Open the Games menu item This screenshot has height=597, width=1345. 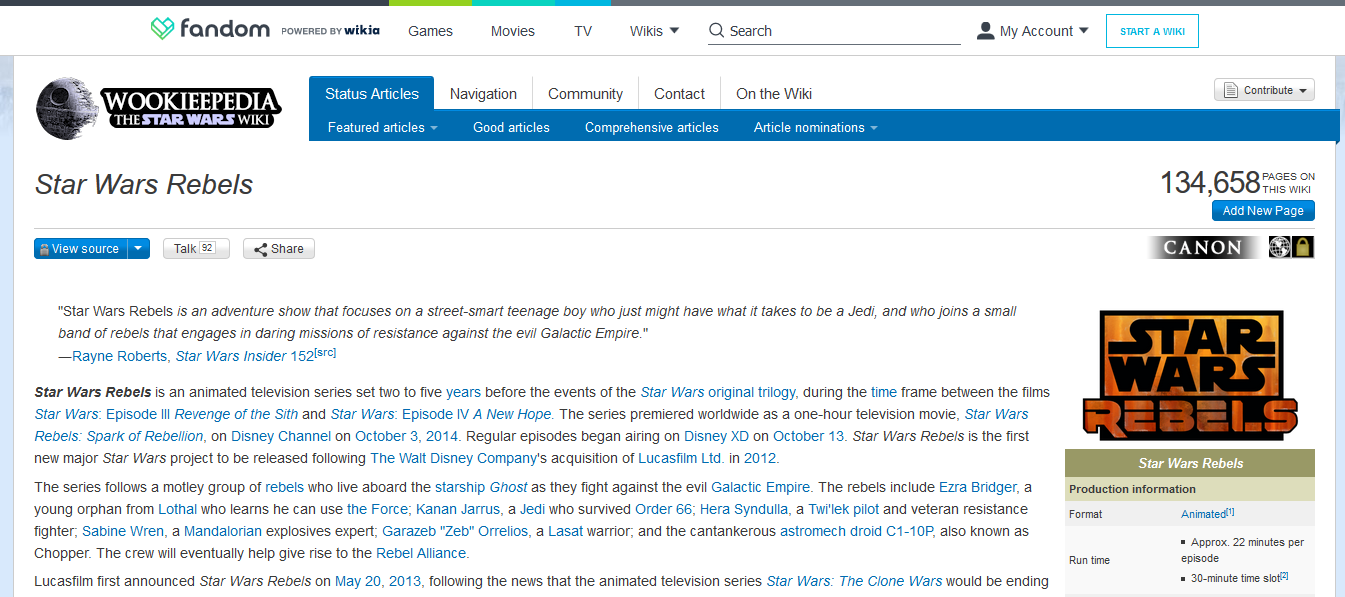coord(430,31)
